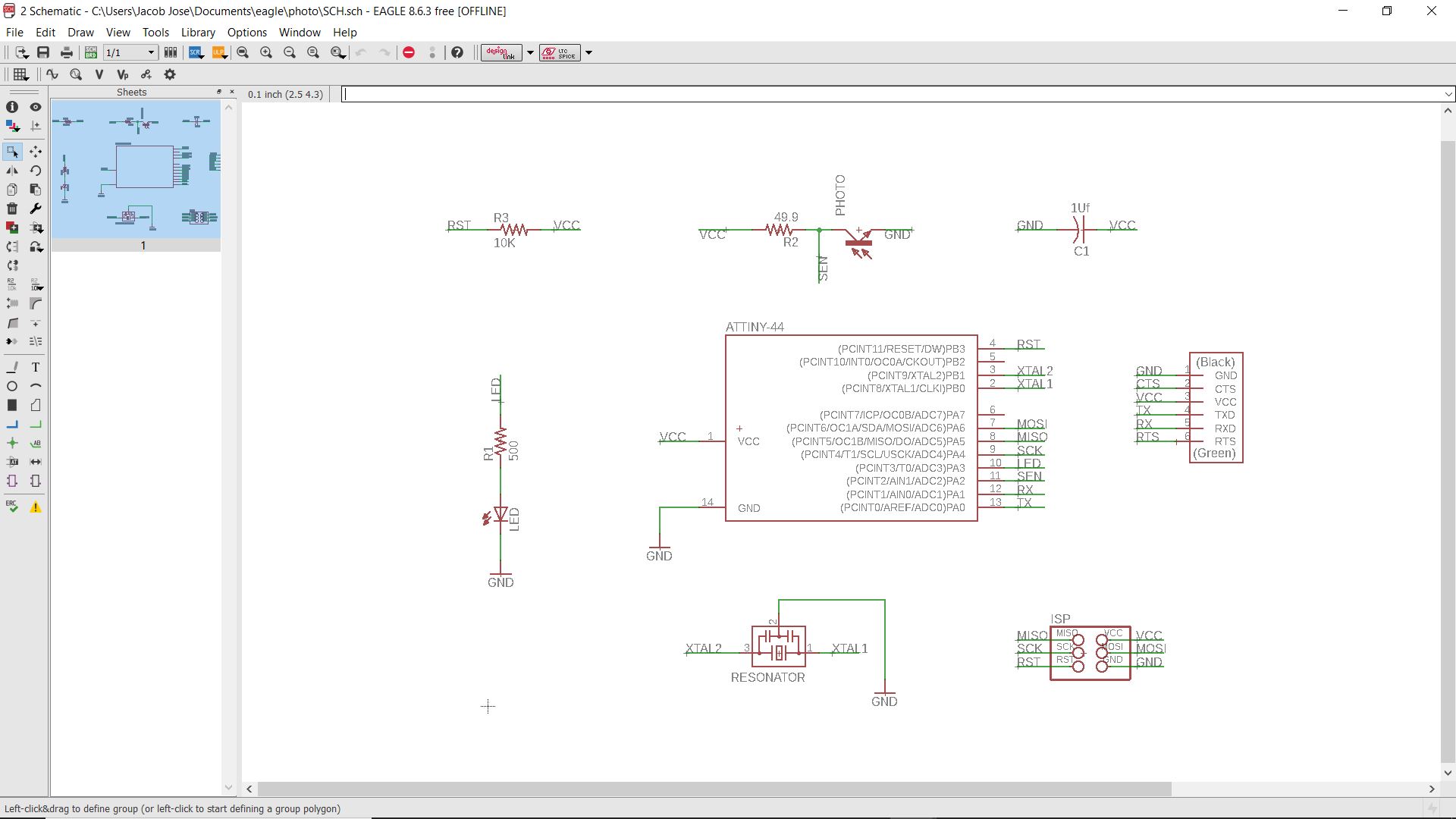Click the LTC SPICE button
Viewport: 1456px width, 819px height.
pos(560,52)
